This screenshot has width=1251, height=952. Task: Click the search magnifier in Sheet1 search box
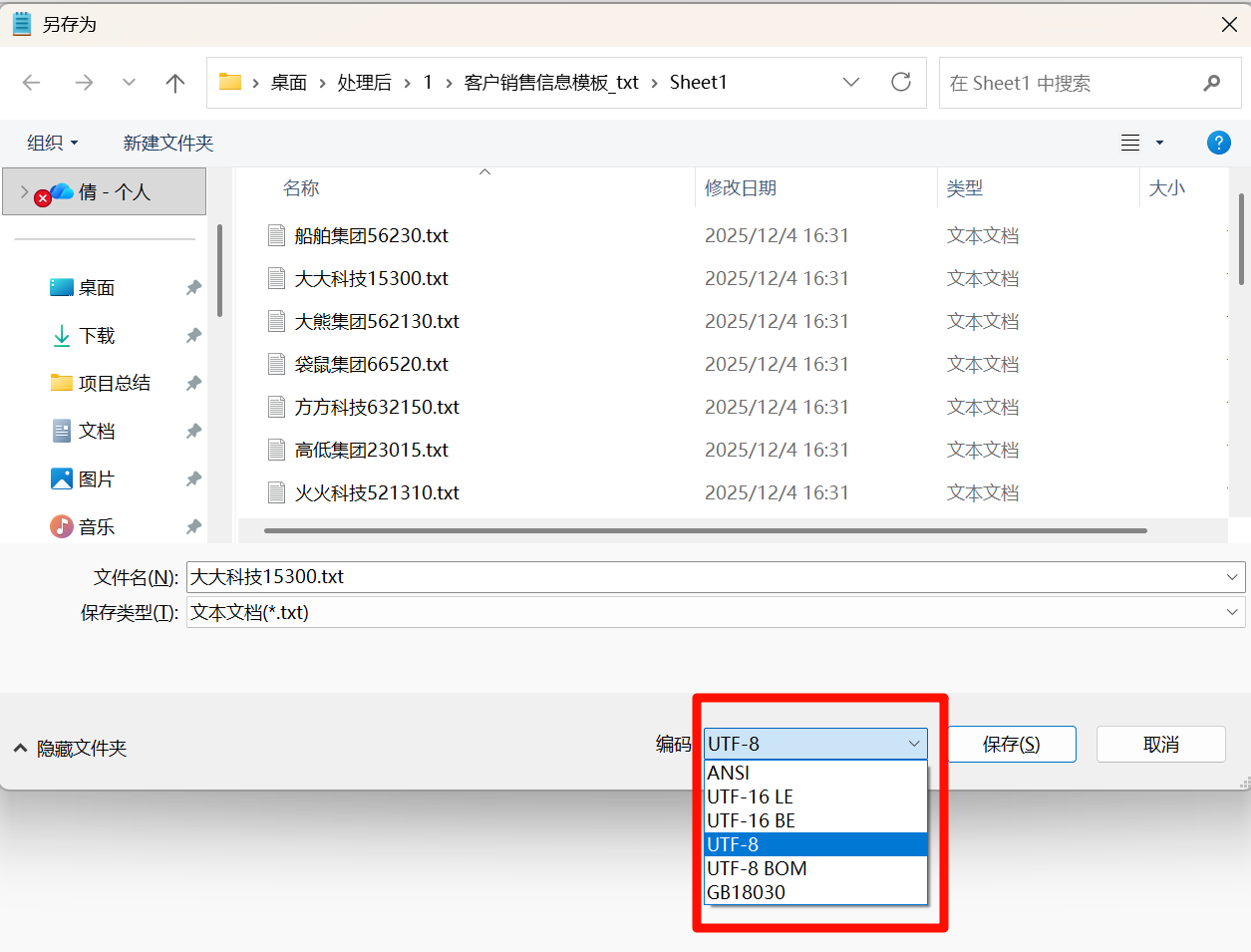pos(1211,83)
